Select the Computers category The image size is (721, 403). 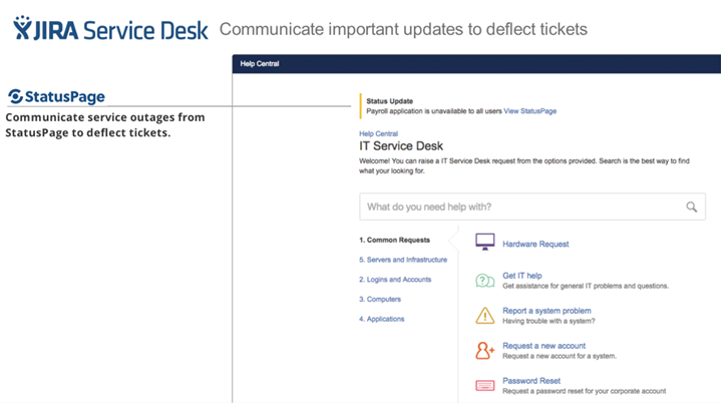point(380,299)
